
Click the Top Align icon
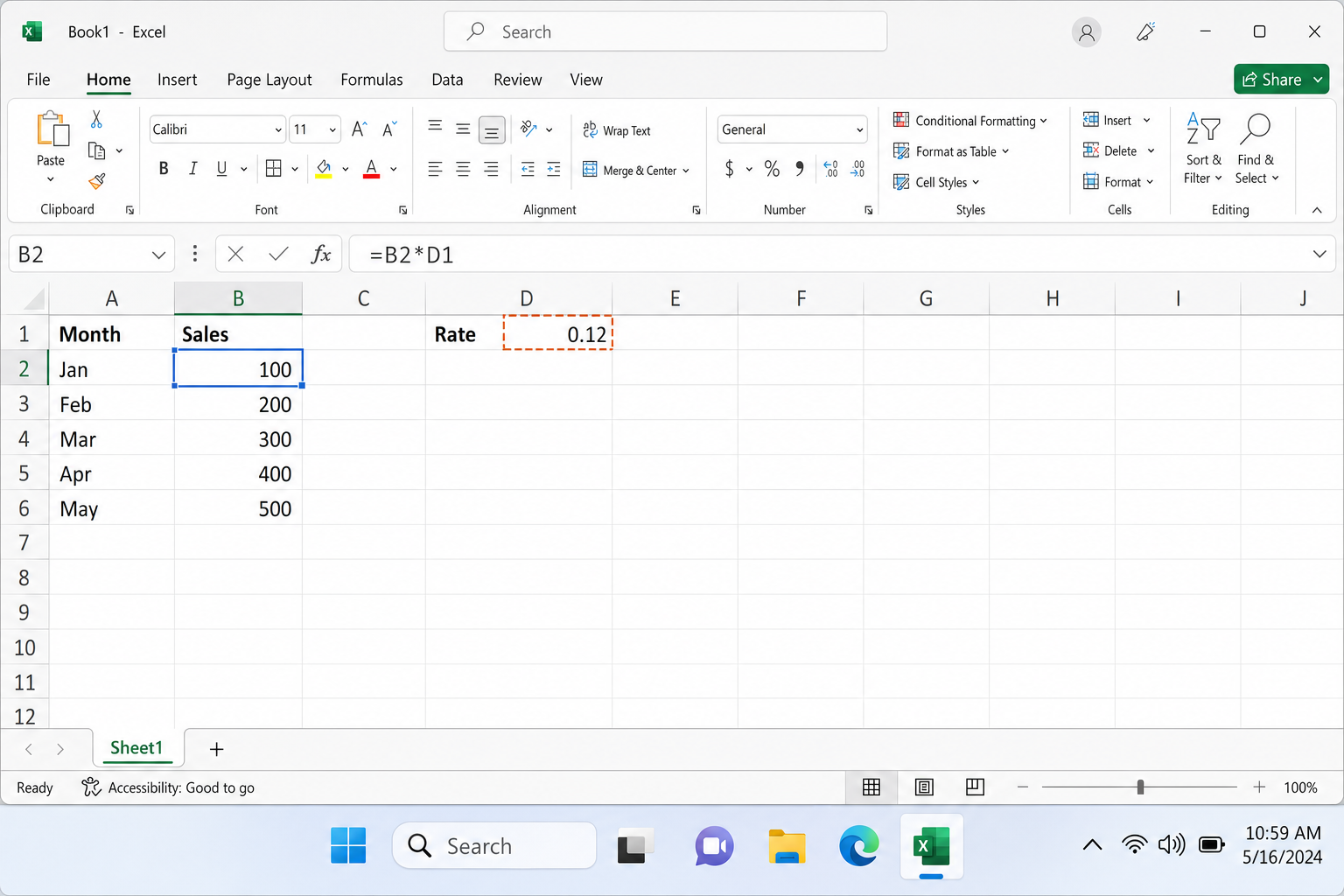pos(435,127)
